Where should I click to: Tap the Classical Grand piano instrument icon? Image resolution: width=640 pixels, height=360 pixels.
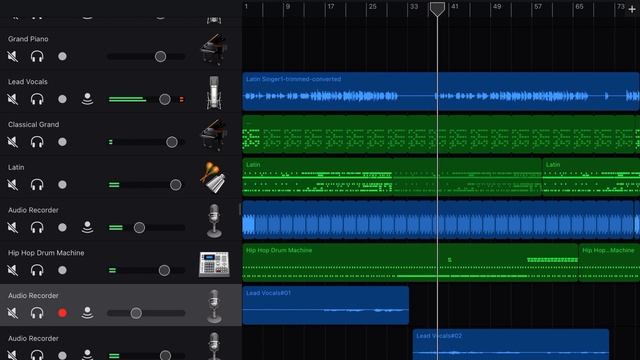tap(214, 135)
